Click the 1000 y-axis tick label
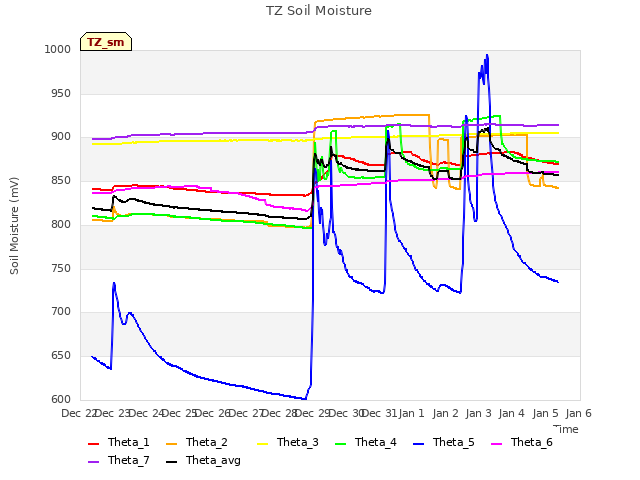This screenshot has height=480, width=640. pyautogui.click(x=58, y=49)
